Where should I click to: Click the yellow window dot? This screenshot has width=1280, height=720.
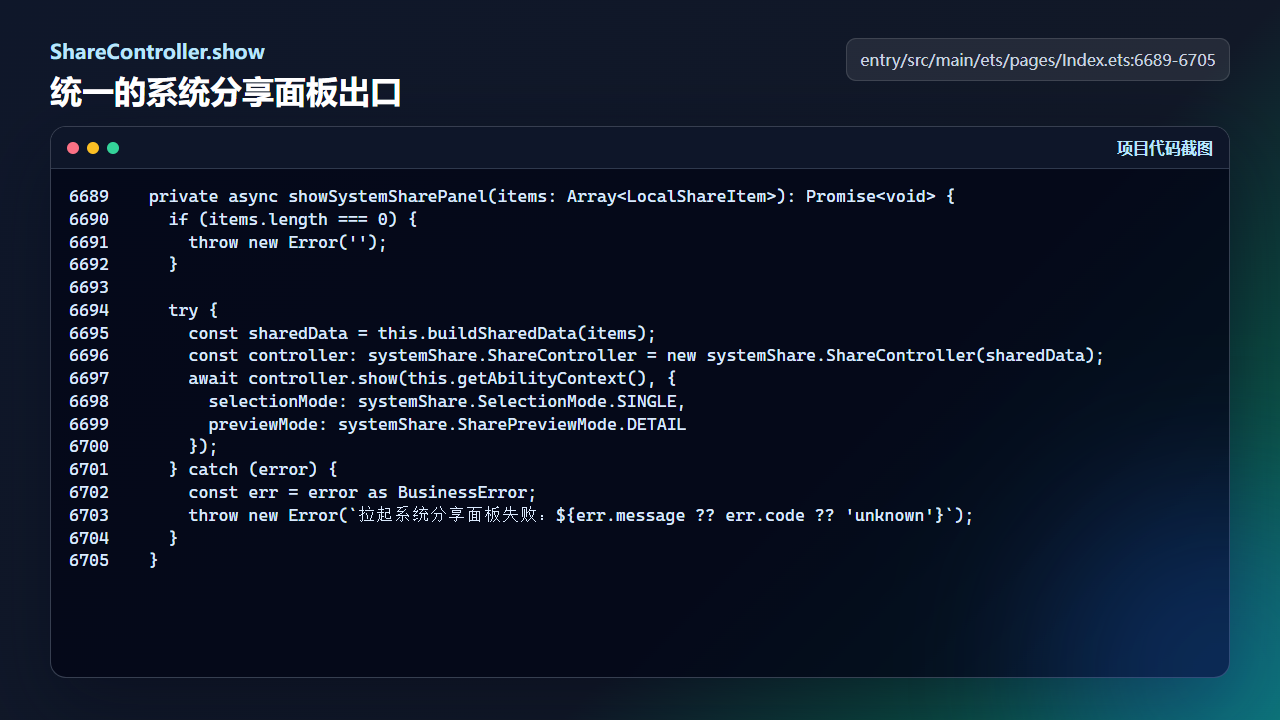(93, 148)
